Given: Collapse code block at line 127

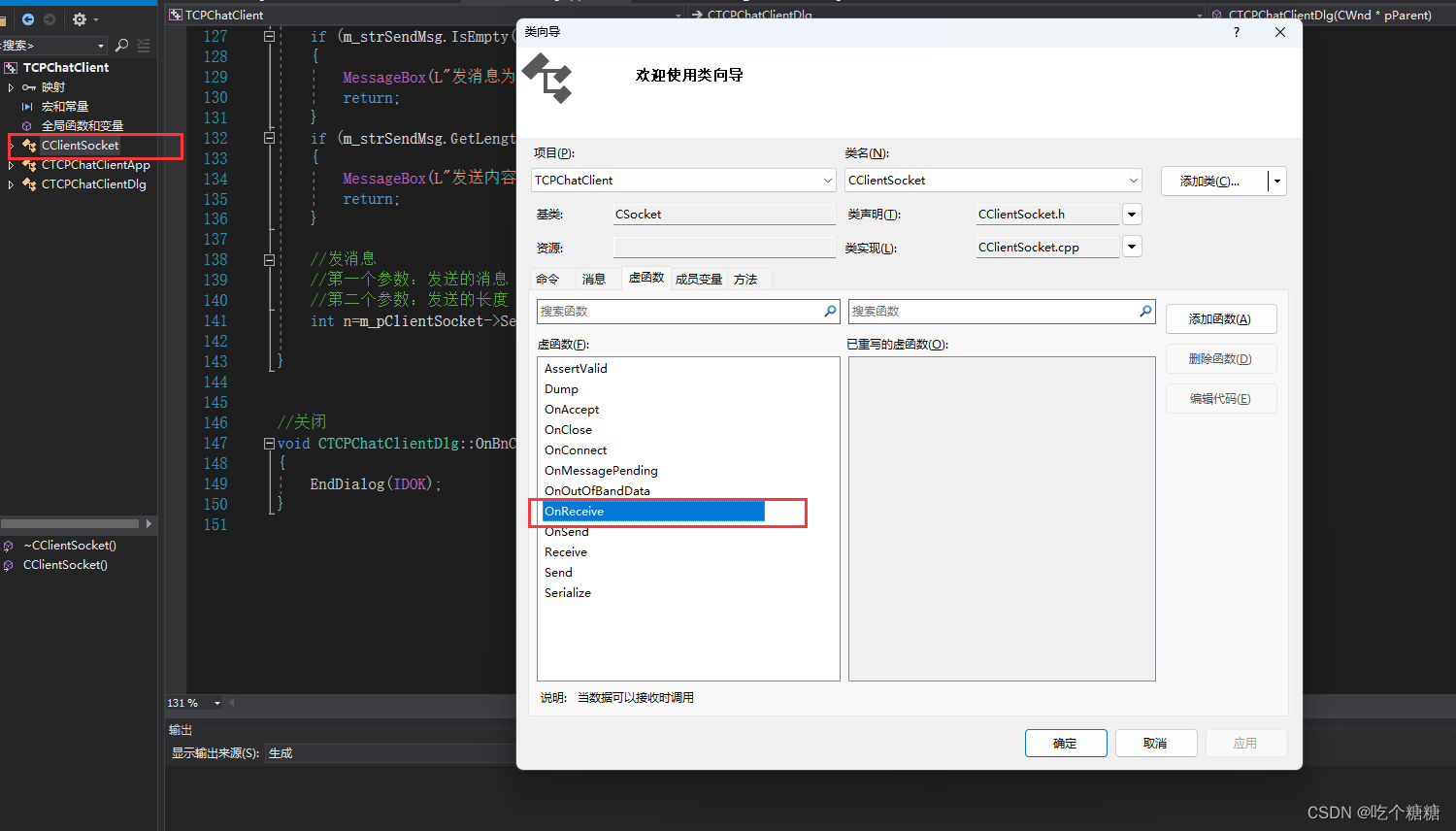Looking at the screenshot, I should coord(269,36).
